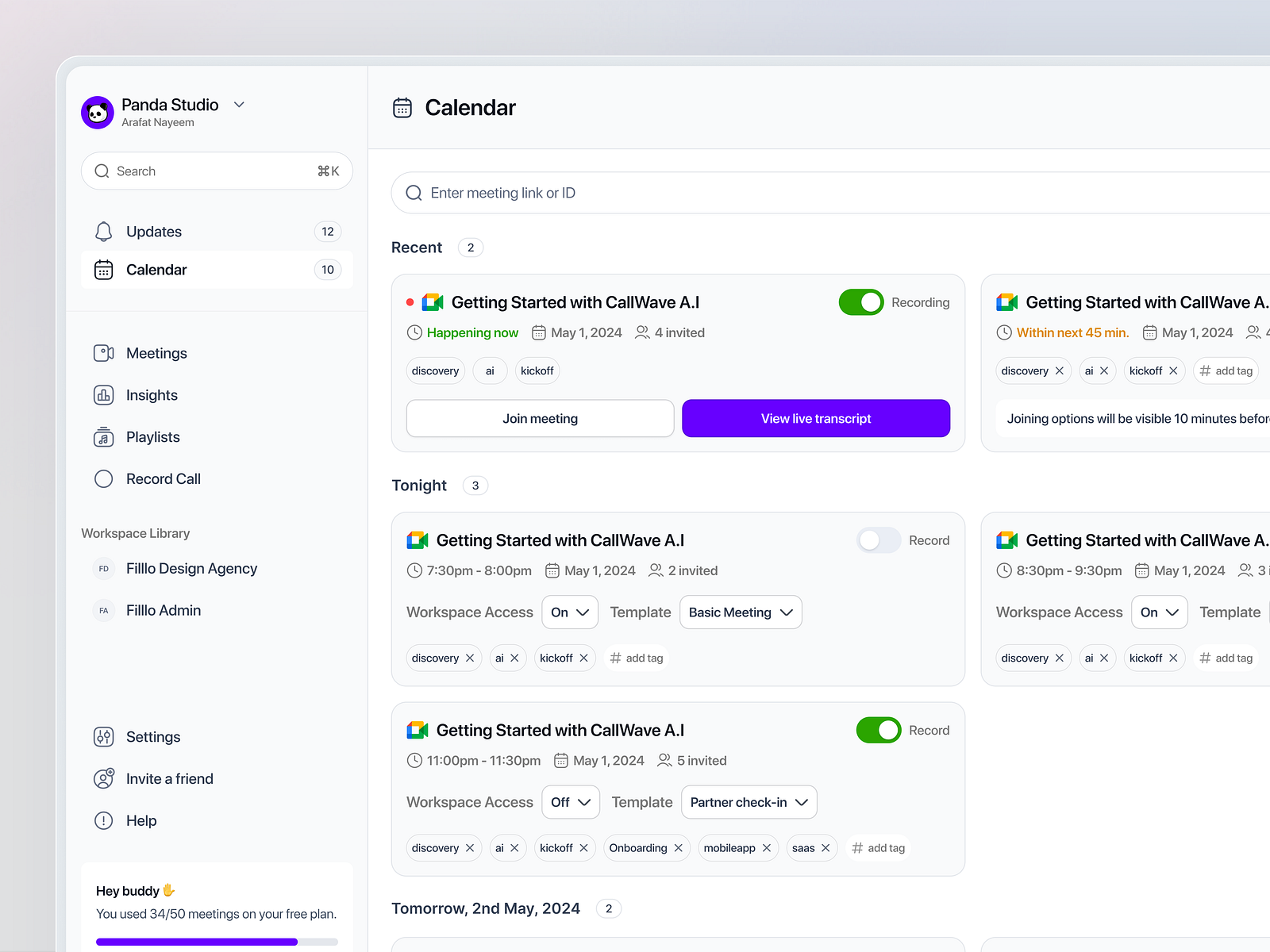Viewport: 1270px width, 952px height.
Task: Enable Record for the 7:30pm meeting
Action: click(878, 540)
